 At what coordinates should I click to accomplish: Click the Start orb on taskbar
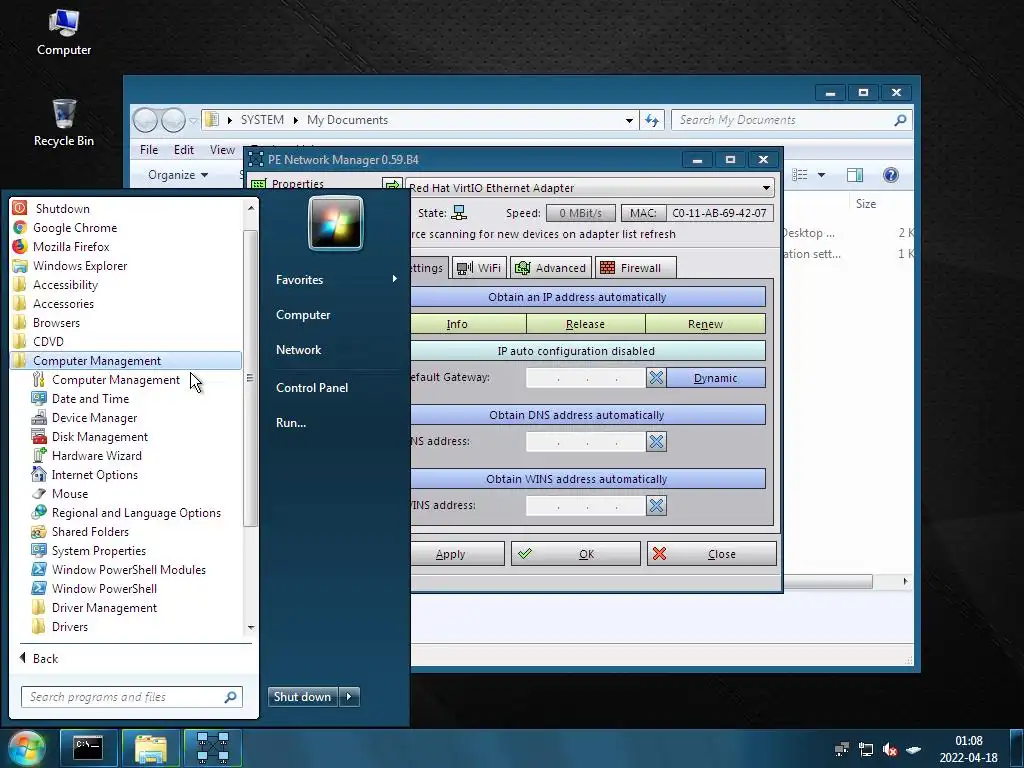pos(26,748)
